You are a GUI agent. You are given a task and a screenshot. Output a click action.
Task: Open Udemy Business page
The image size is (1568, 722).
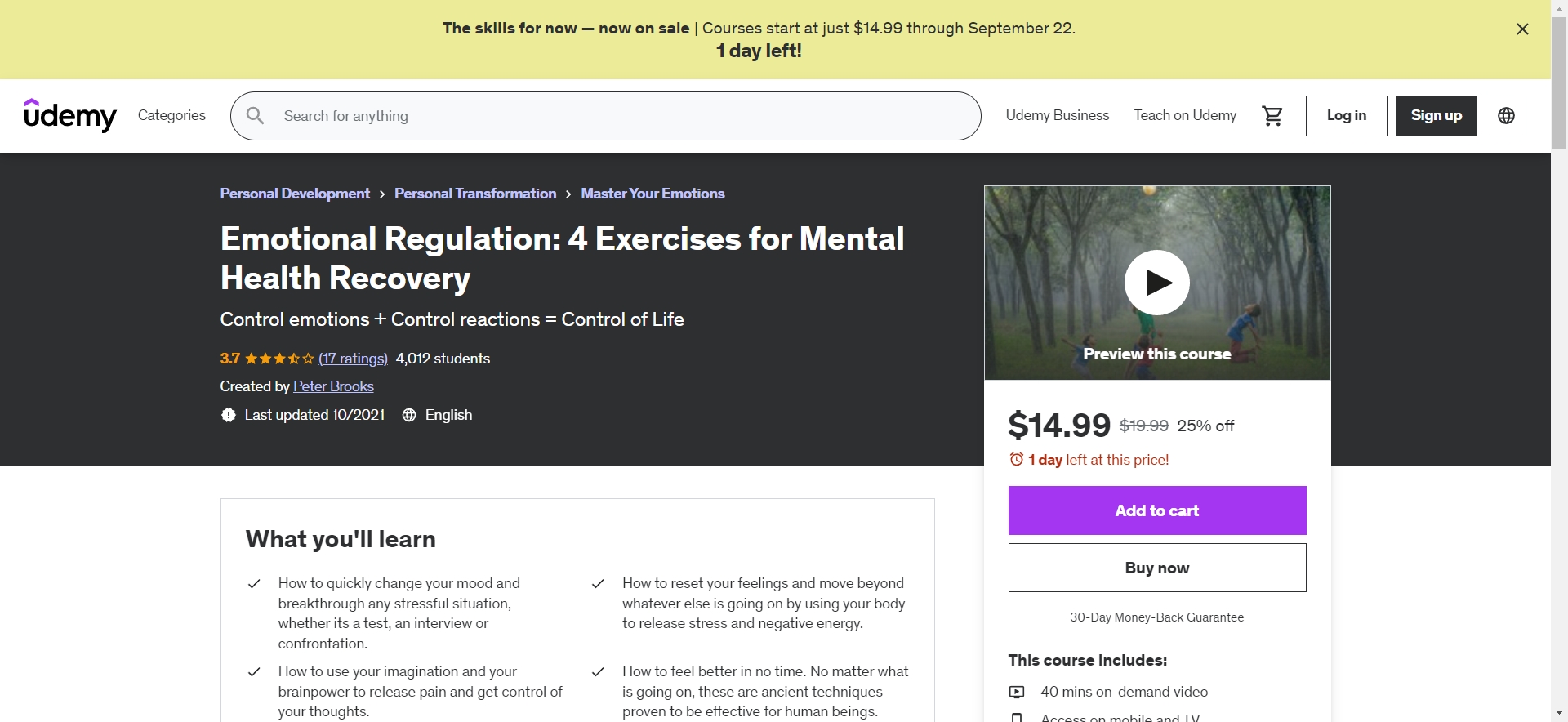[x=1057, y=115]
